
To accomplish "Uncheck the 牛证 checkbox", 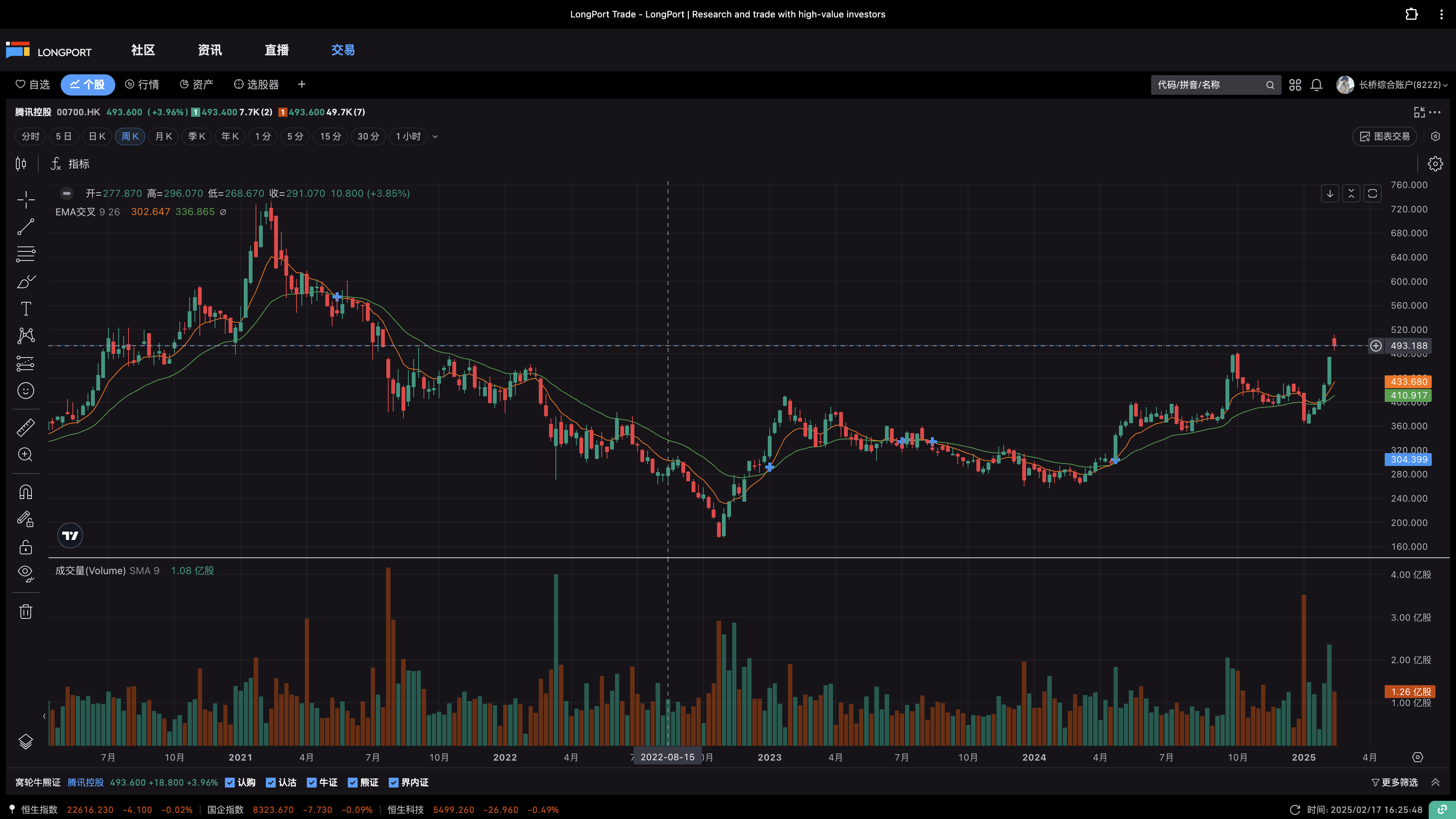I will click(311, 782).
